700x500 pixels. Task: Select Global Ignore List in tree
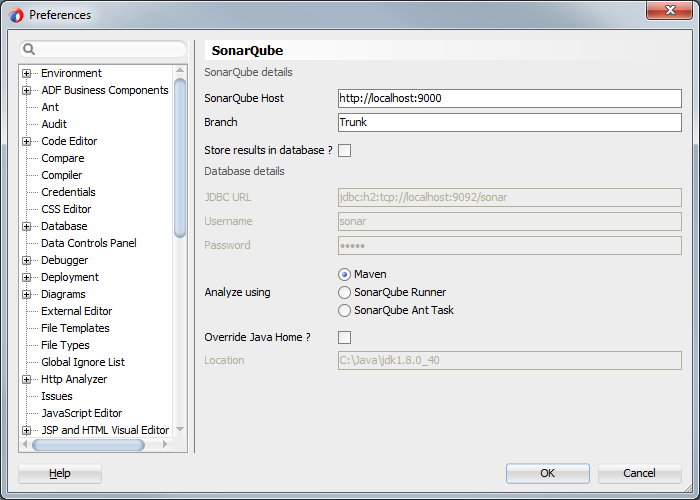click(82, 362)
